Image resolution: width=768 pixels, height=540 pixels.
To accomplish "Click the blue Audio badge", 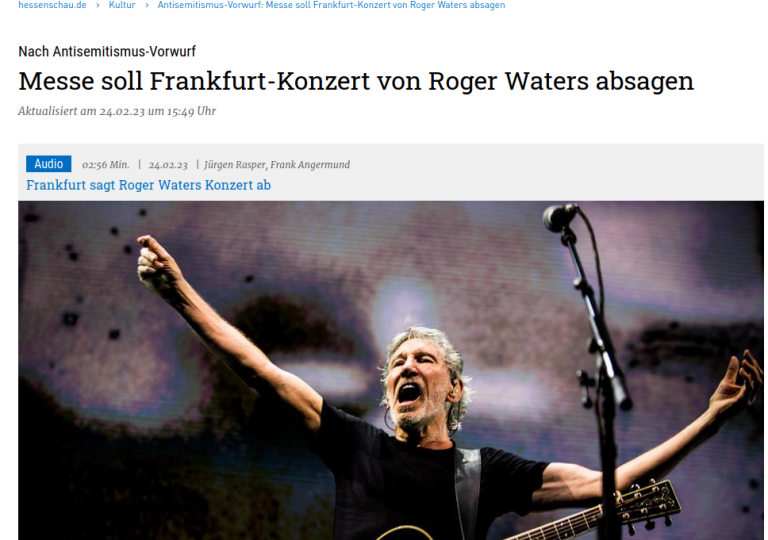I will tap(48, 164).
